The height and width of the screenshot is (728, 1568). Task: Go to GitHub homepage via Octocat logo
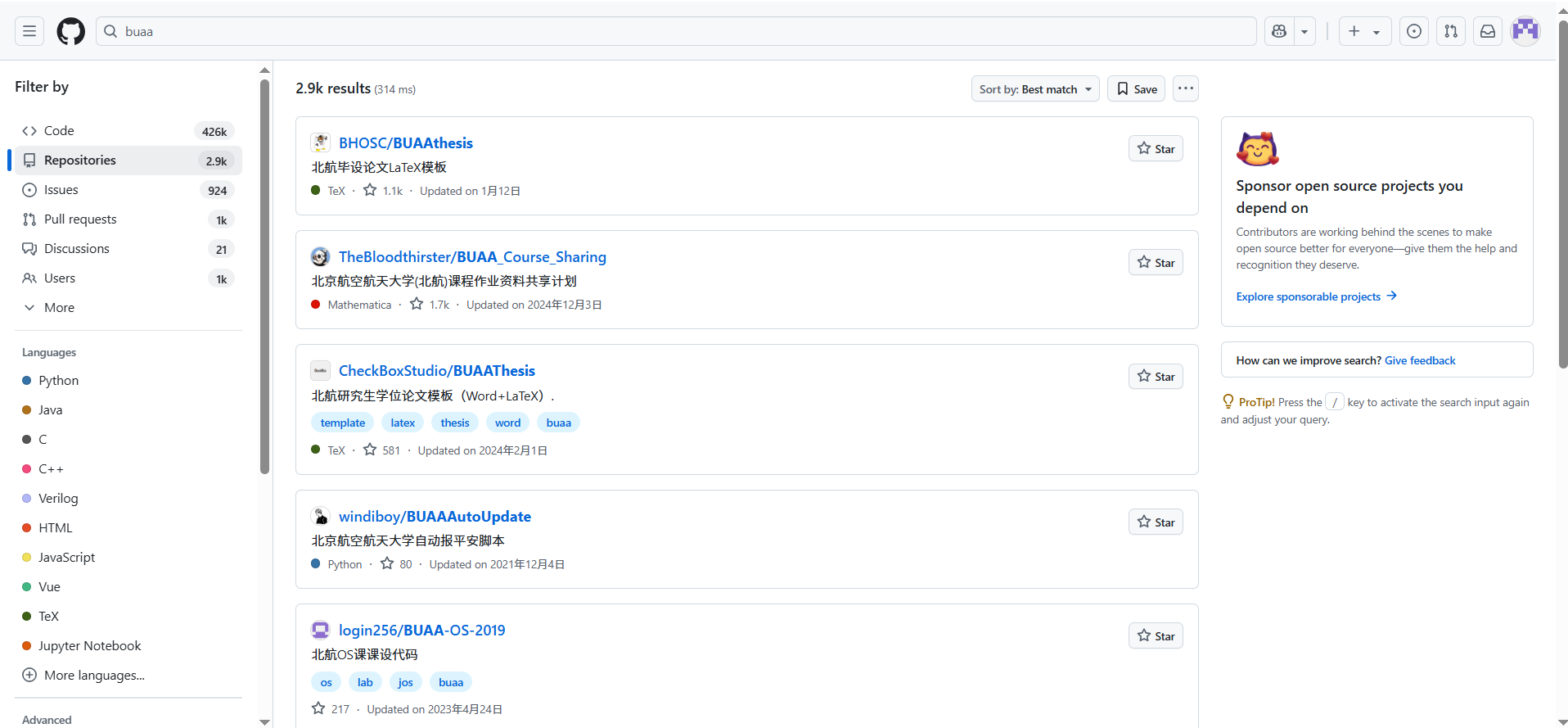click(x=71, y=31)
